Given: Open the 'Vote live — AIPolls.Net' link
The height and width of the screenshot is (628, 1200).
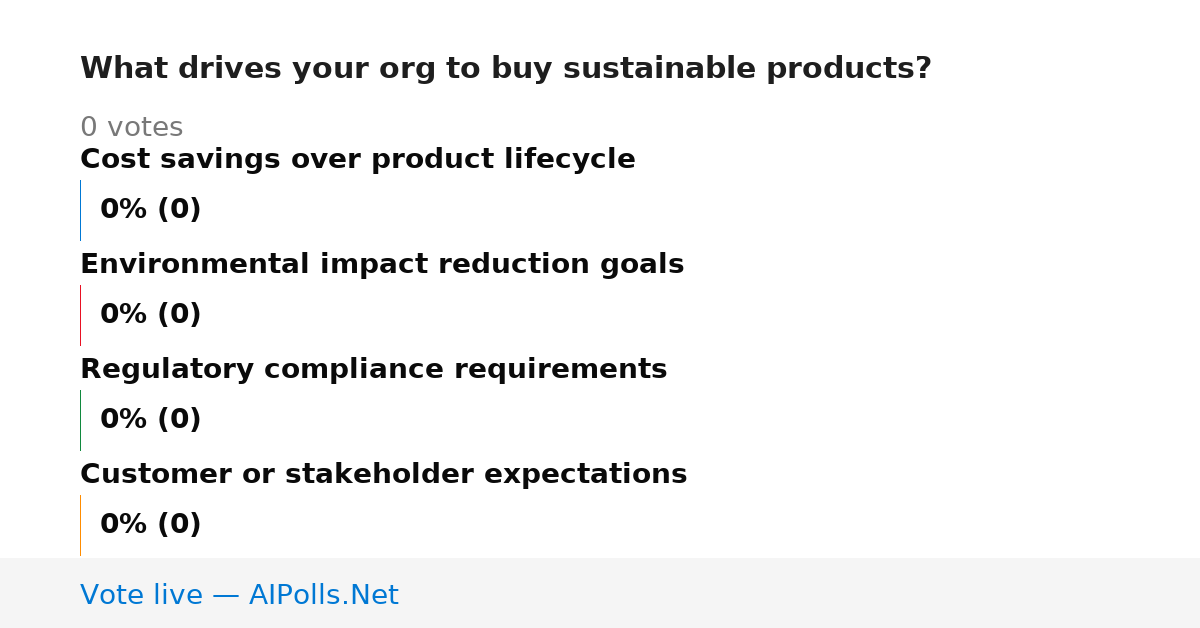Looking at the screenshot, I should pyautogui.click(x=239, y=595).
